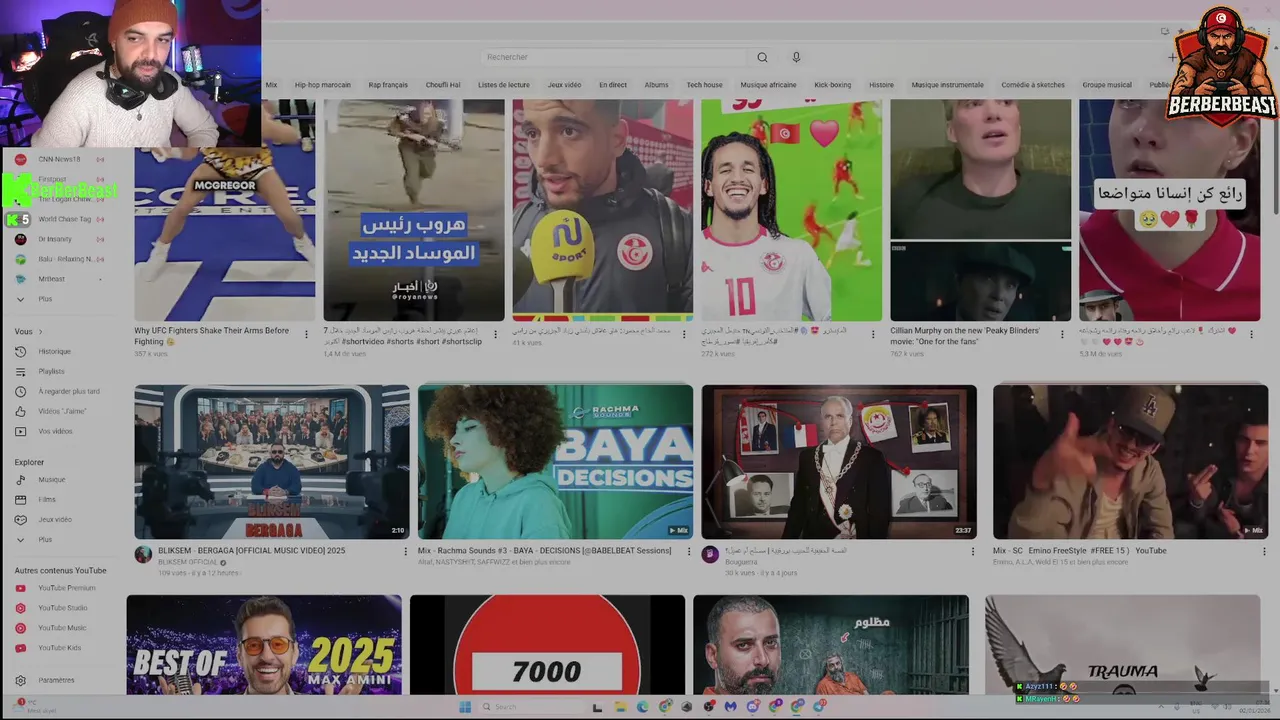Click the Windows Start button
This screenshot has height=720, width=1280.
(465, 706)
